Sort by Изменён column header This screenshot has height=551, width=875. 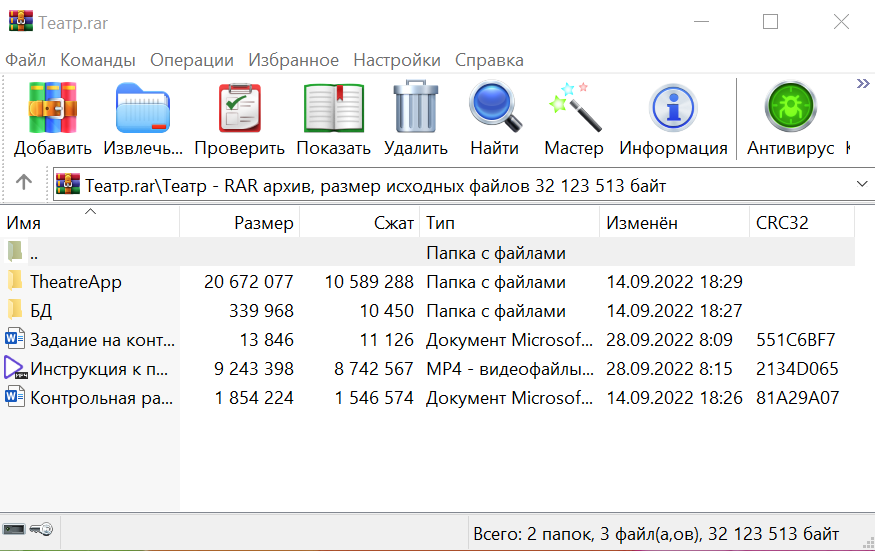point(641,222)
